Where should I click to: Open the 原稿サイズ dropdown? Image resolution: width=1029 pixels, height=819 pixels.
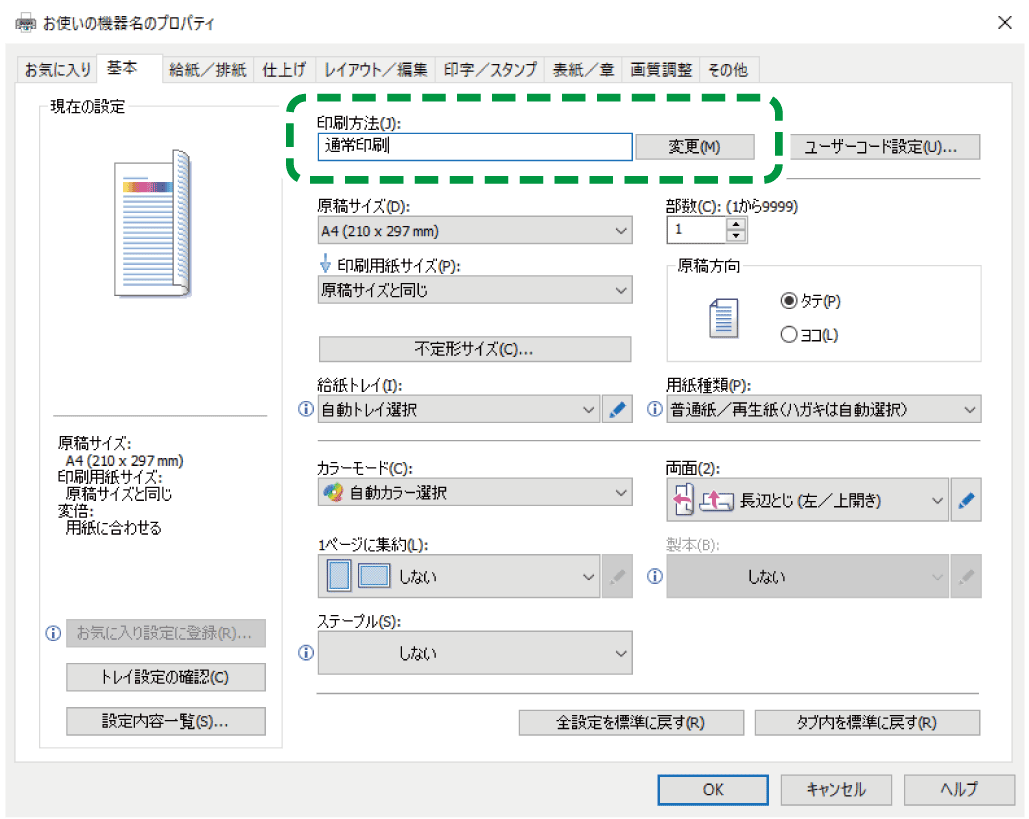point(474,231)
